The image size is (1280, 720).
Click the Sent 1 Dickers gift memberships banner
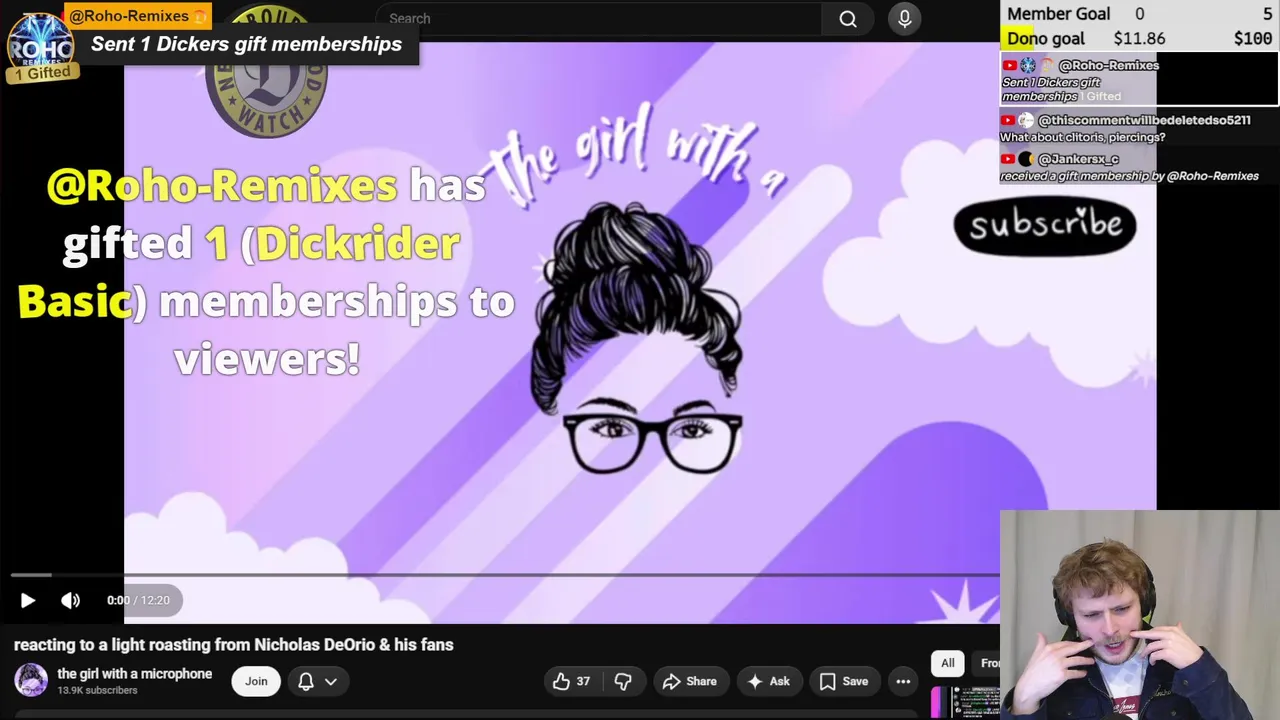pyautogui.click(x=246, y=44)
